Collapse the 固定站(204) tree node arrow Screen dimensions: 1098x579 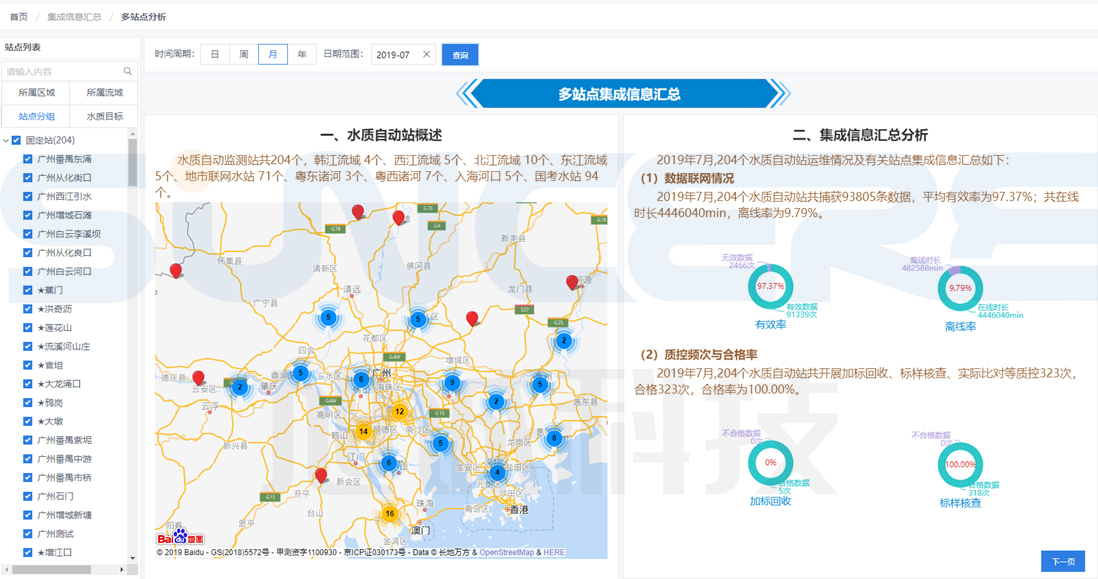[6, 141]
